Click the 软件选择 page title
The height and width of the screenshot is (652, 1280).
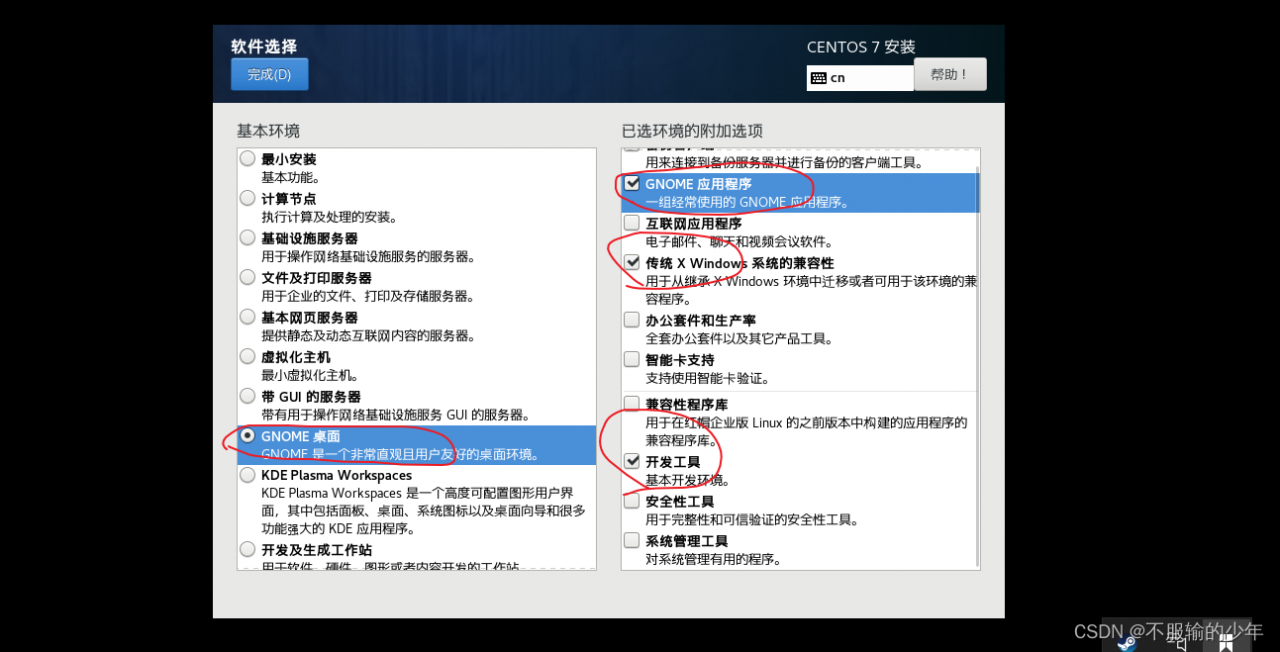264,46
